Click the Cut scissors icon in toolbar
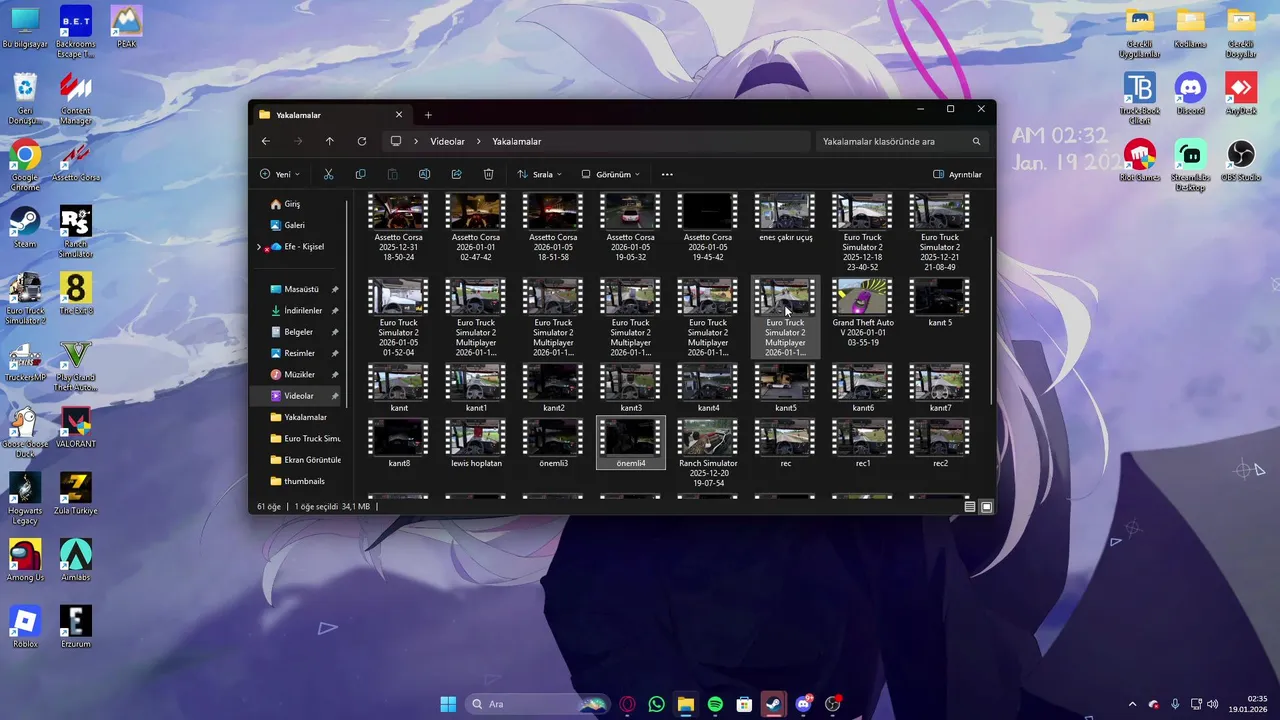This screenshot has width=1280, height=720. (x=328, y=174)
